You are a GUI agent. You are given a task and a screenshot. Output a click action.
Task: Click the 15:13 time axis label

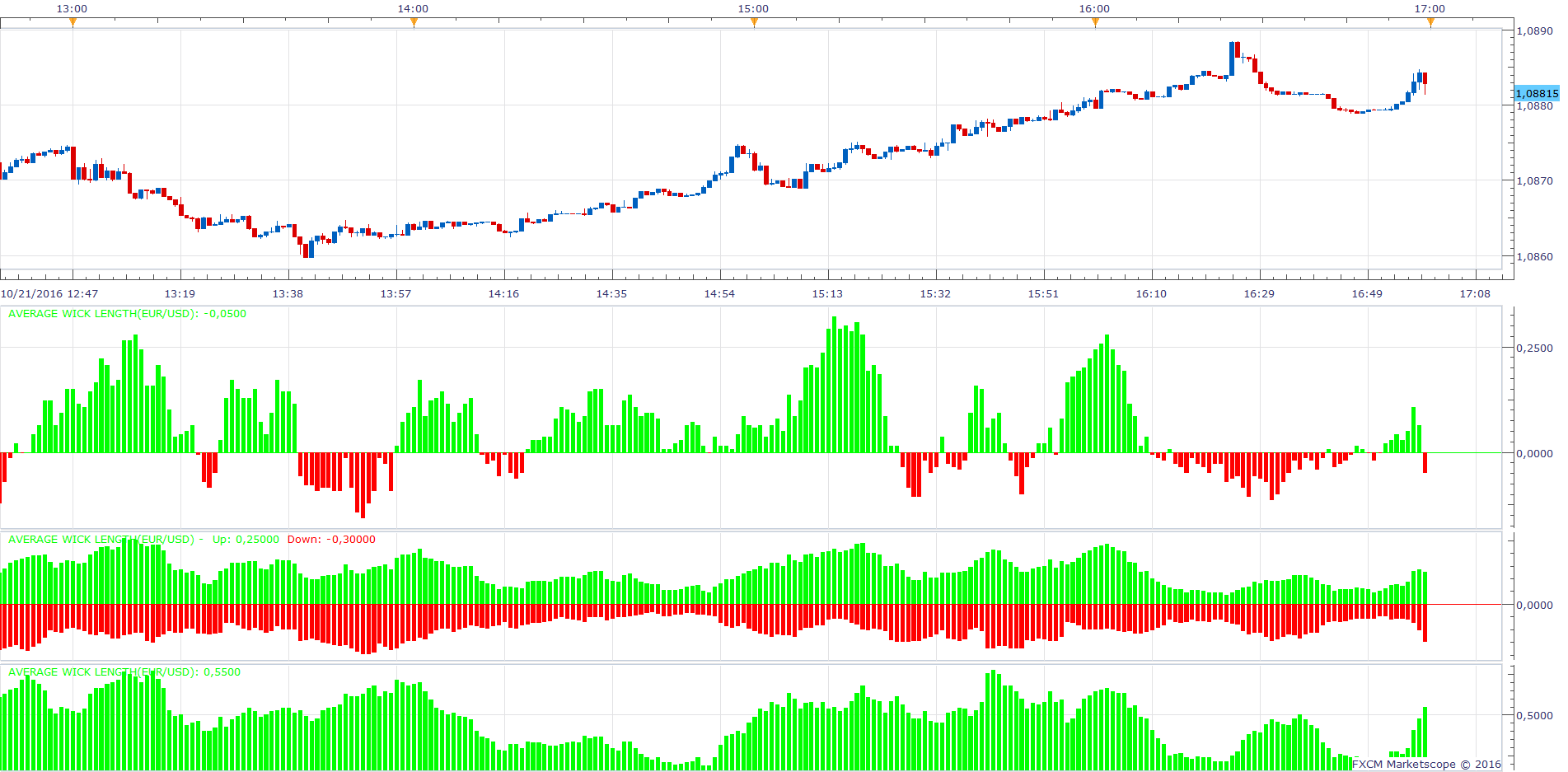[827, 294]
